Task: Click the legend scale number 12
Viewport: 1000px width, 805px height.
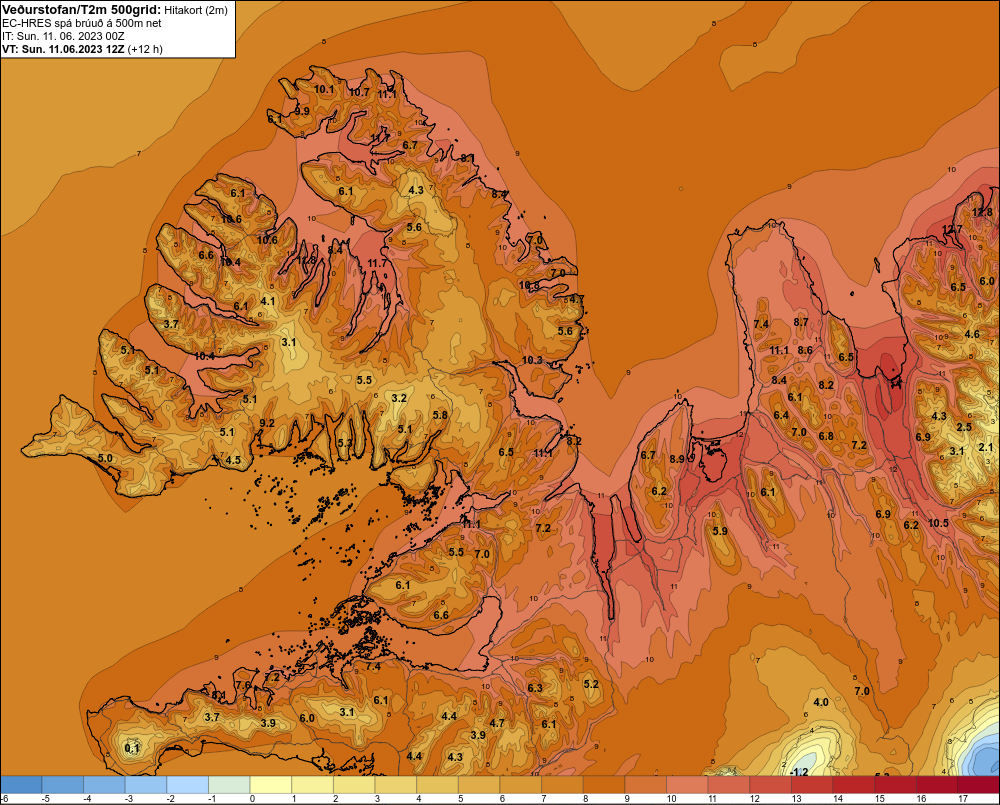Action: click(x=754, y=799)
